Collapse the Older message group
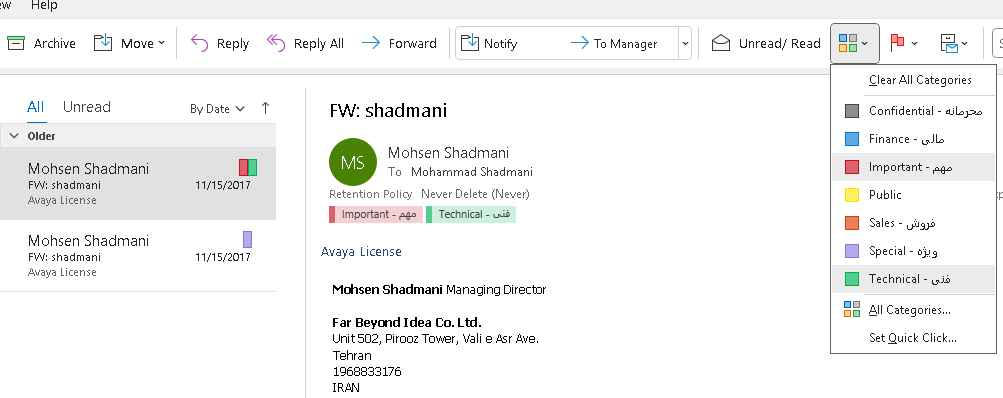The height and width of the screenshot is (398, 1003). click(x=14, y=136)
